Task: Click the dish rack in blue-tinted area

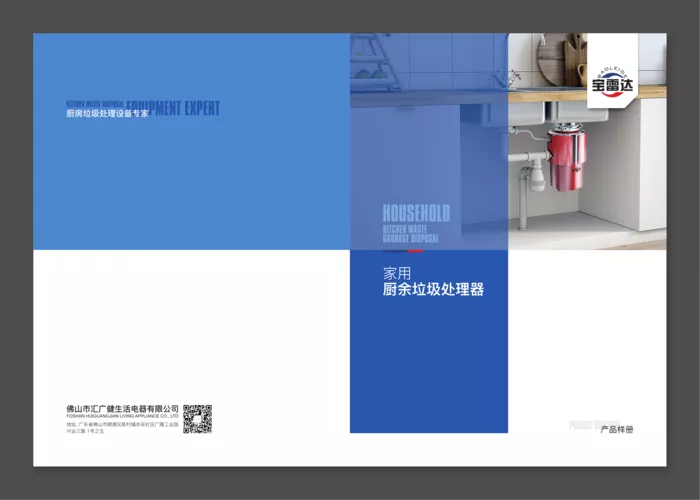Action: [x=375, y=62]
